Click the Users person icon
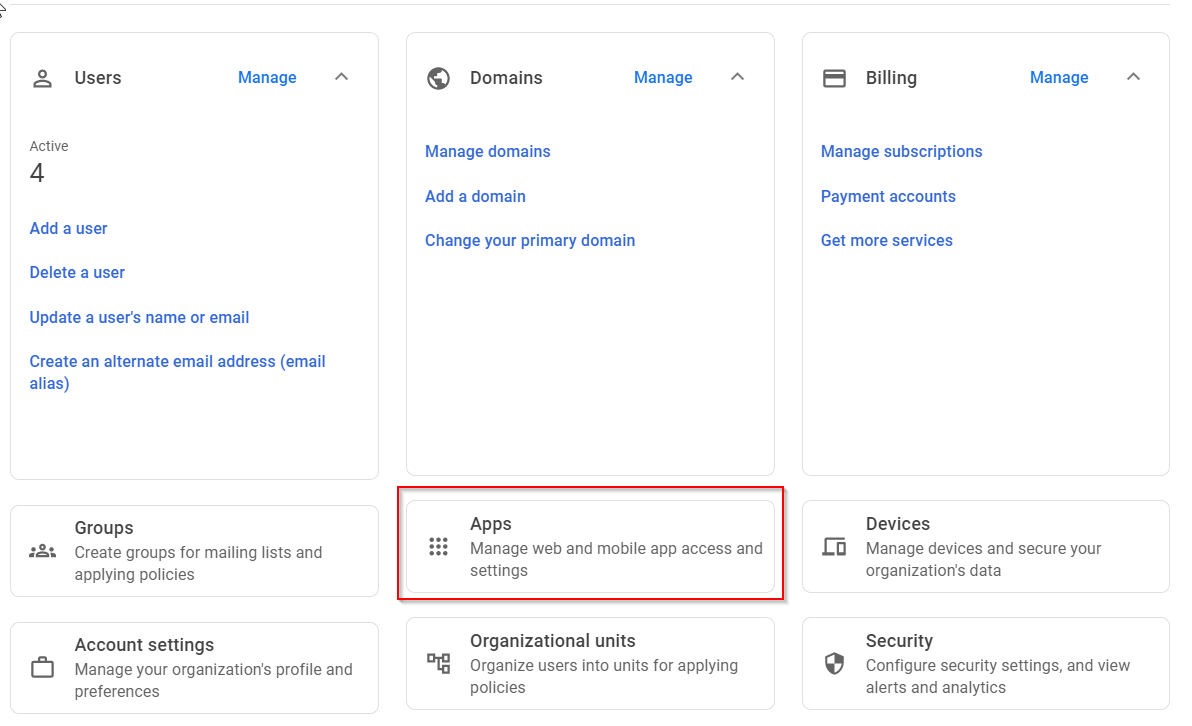 [x=42, y=78]
